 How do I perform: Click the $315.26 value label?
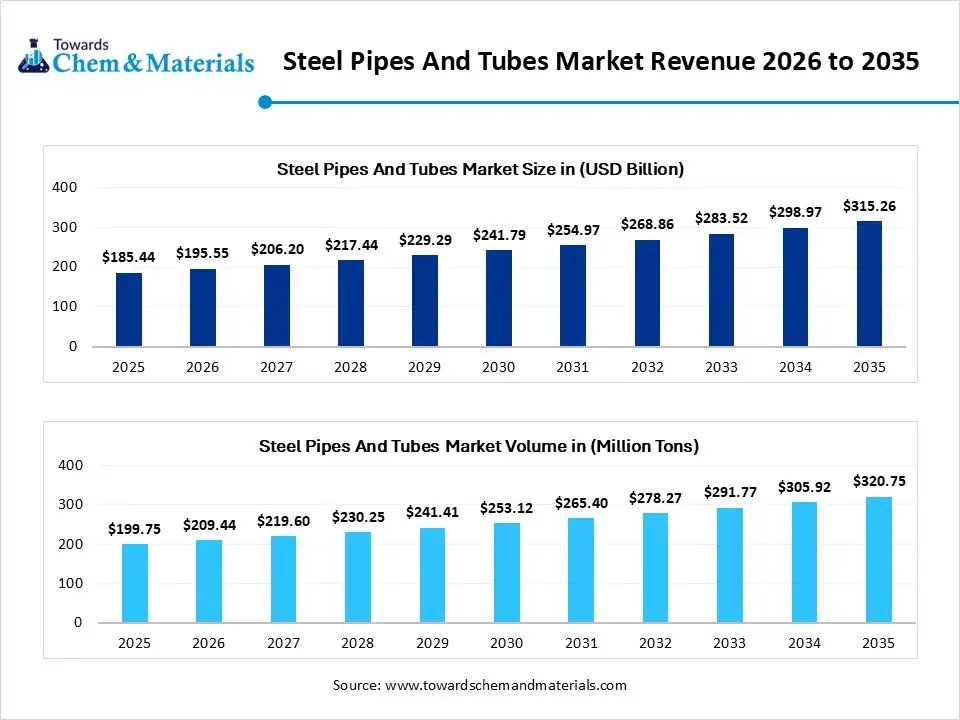point(869,206)
